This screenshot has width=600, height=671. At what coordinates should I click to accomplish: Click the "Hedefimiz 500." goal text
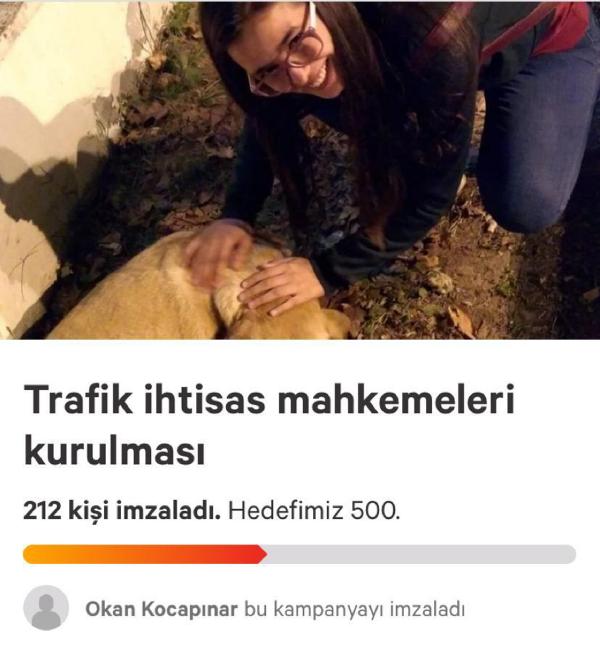[x=314, y=510]
